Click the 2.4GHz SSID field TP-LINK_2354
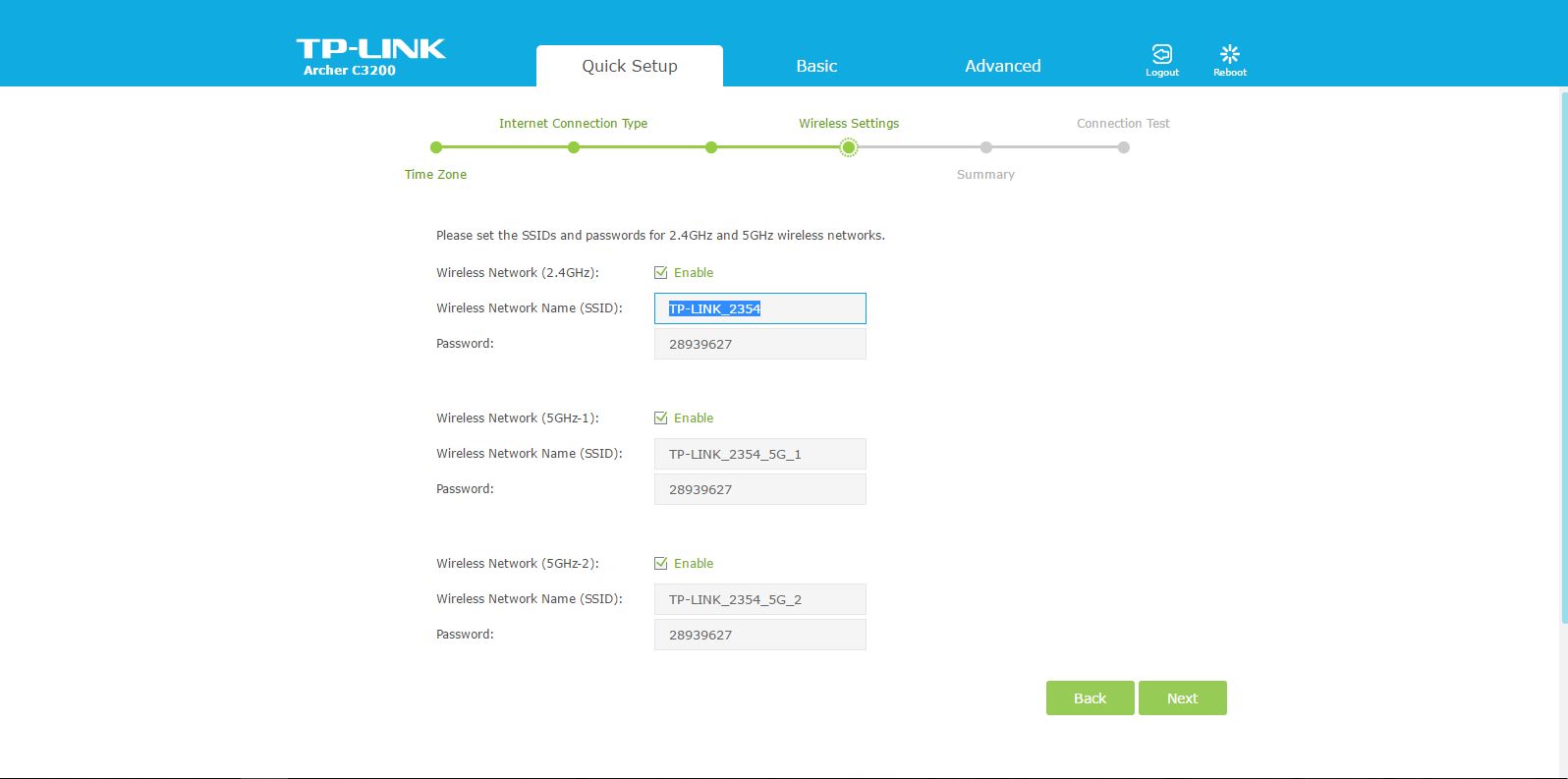The image size is (1568, 779). pos(760,308)
